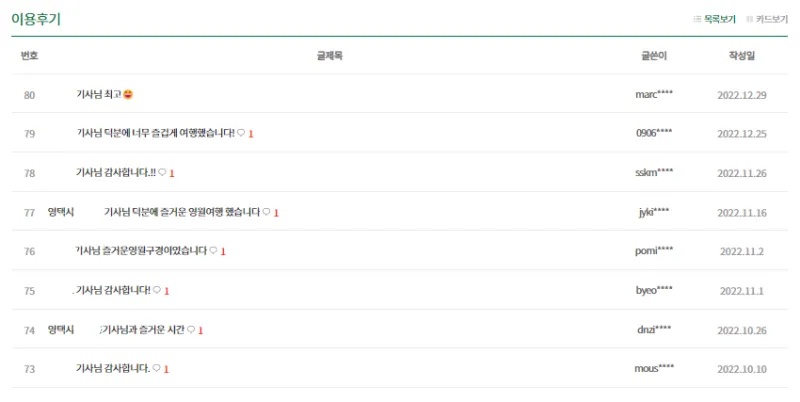800x402 pixels.
Task: Click the 글제목 column header
Action: click(330, 56)
